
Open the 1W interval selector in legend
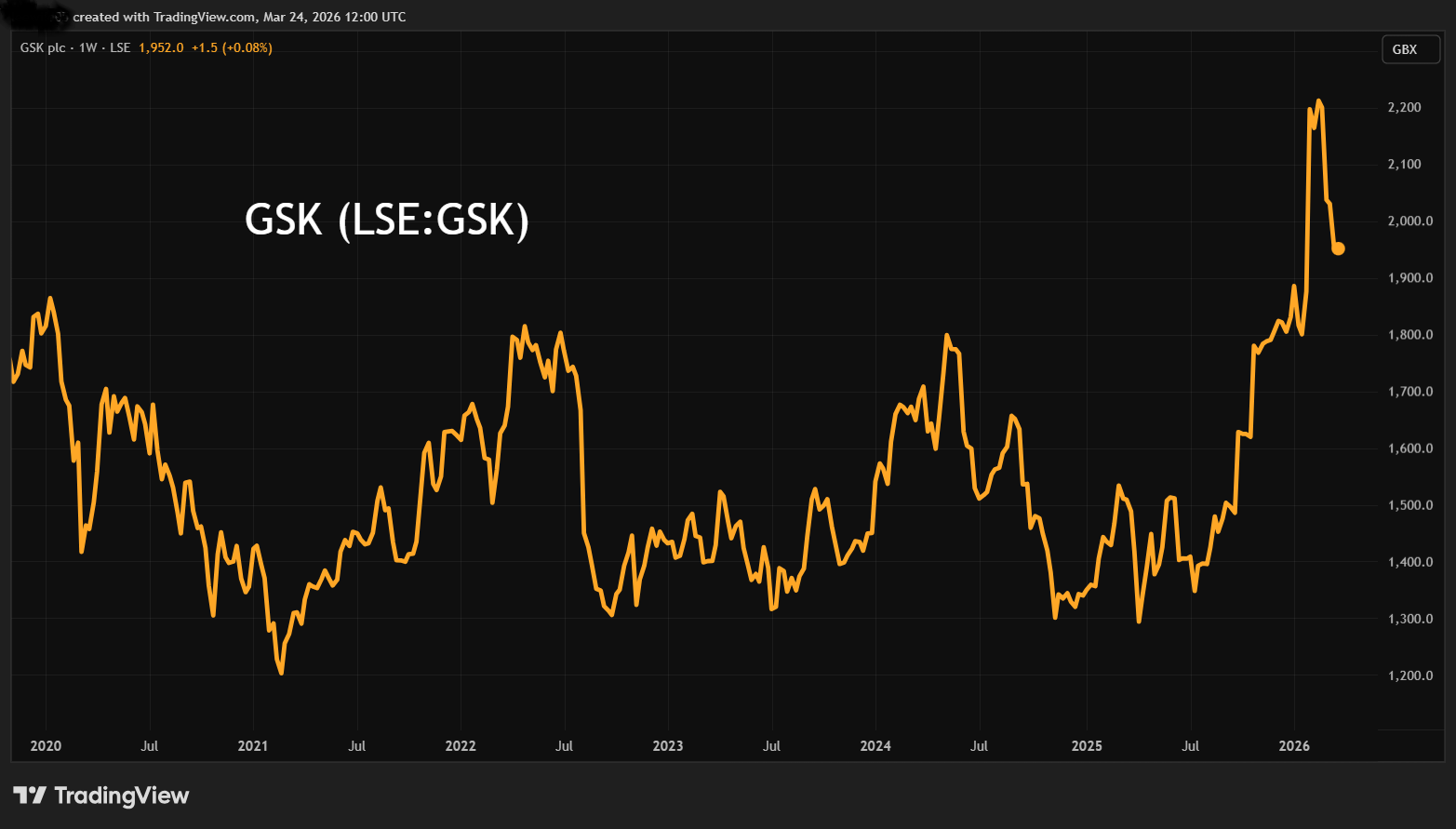88,47
